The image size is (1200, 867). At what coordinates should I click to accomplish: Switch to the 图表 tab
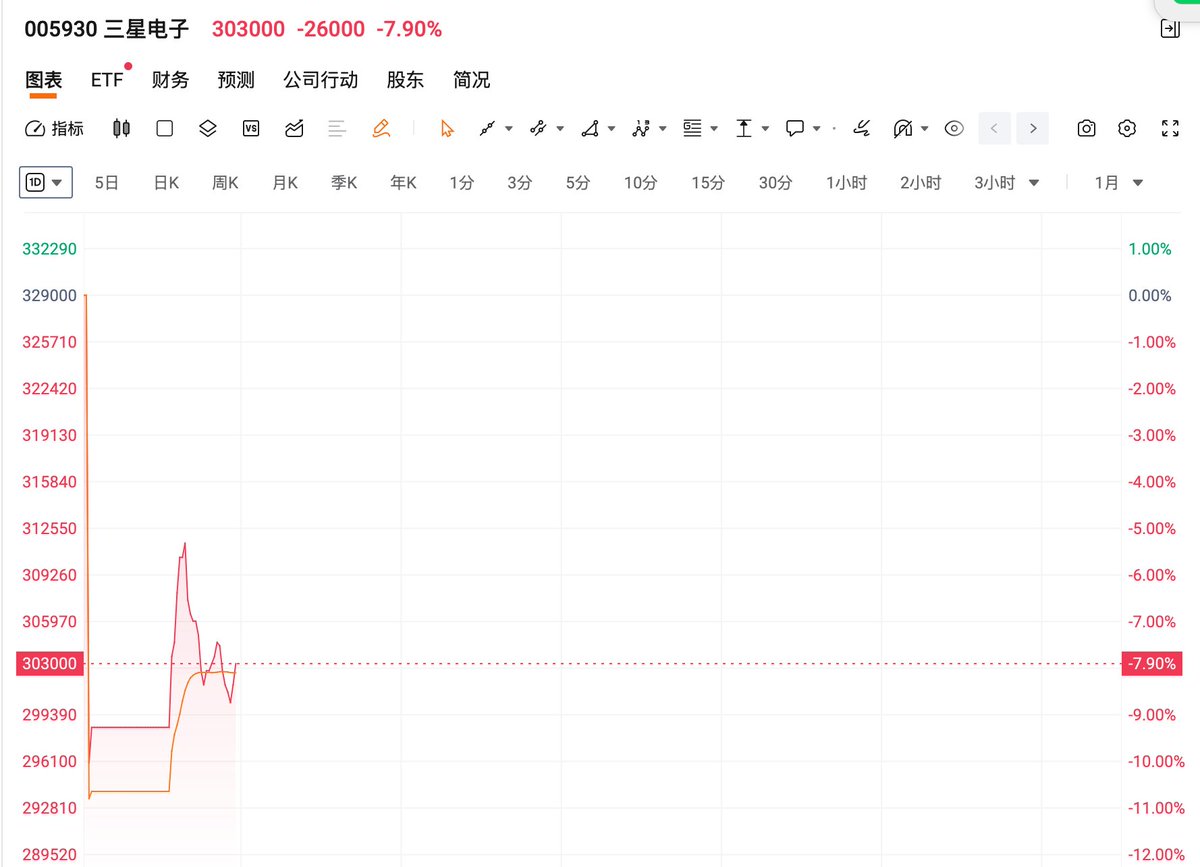[x=43, y=80]
